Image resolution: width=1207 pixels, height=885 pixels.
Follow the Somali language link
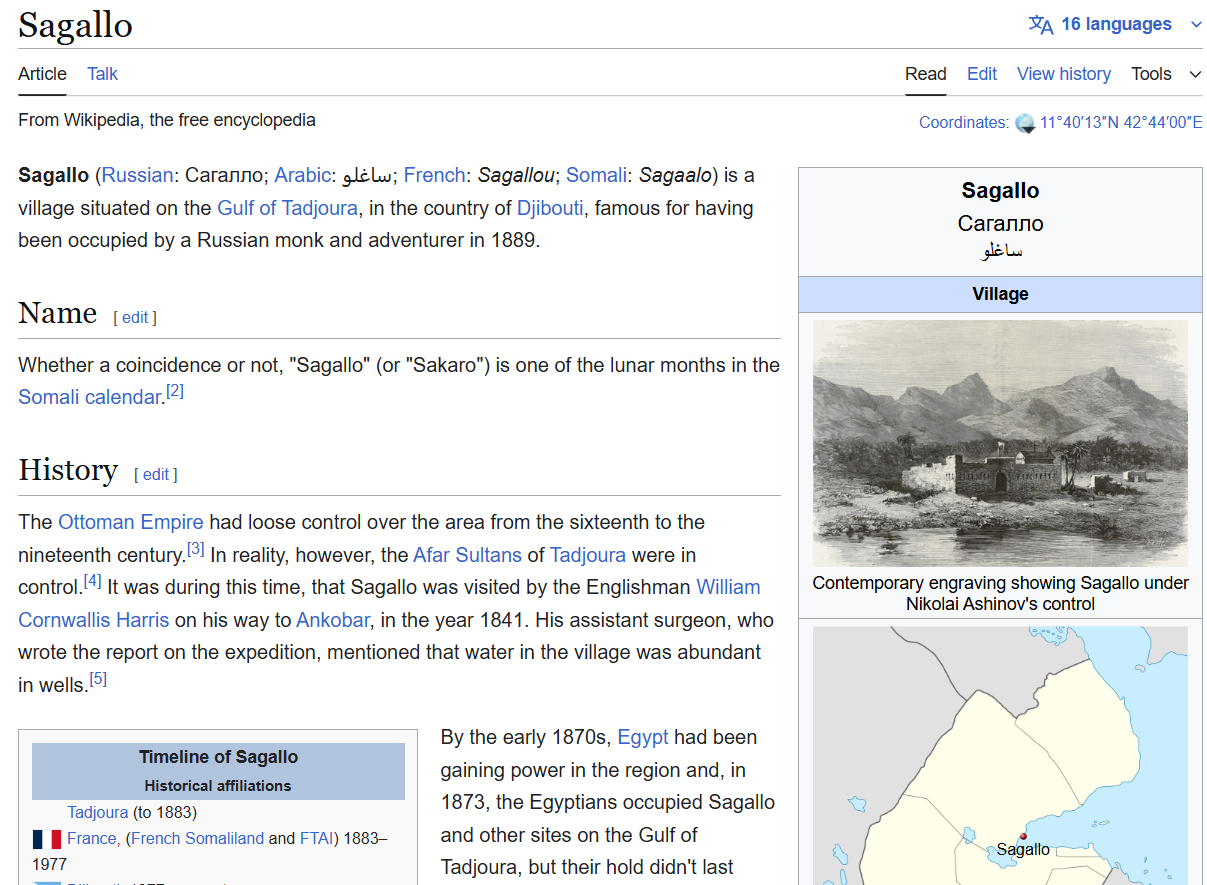coord(596,175)
